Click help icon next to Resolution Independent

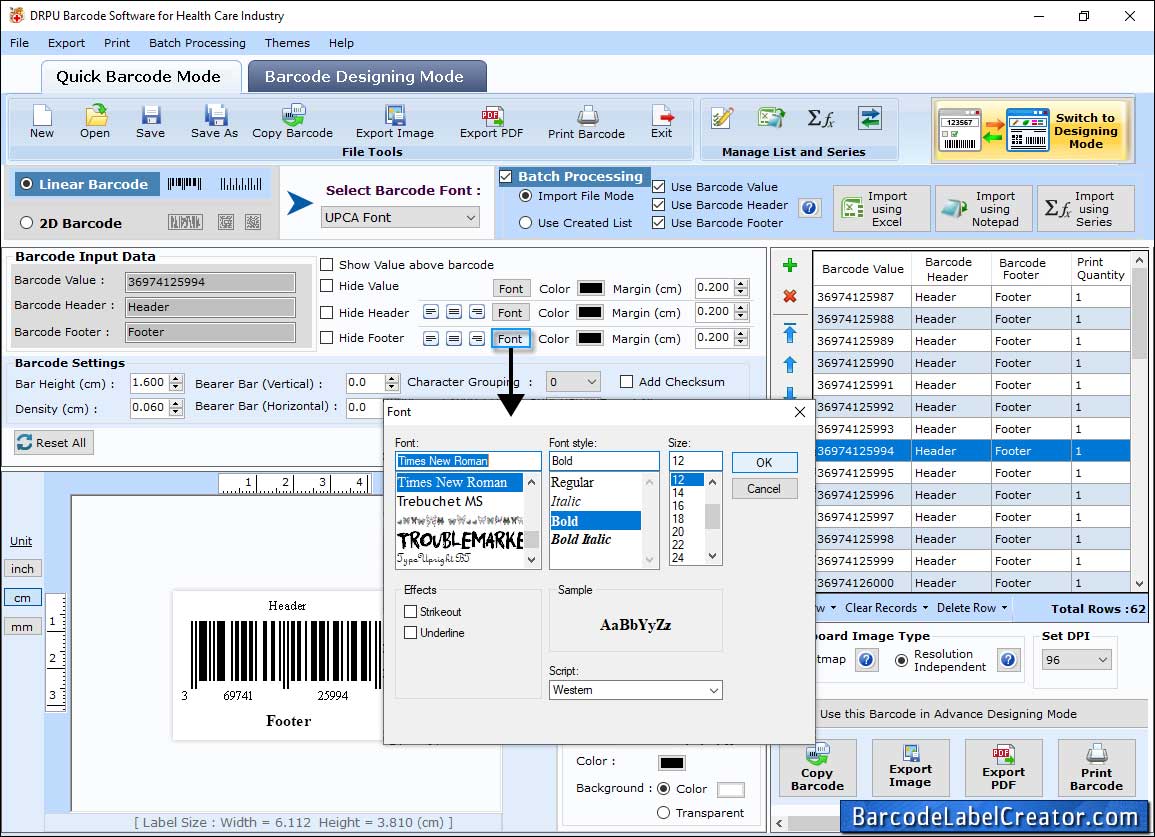click(x=1008, y=660)
